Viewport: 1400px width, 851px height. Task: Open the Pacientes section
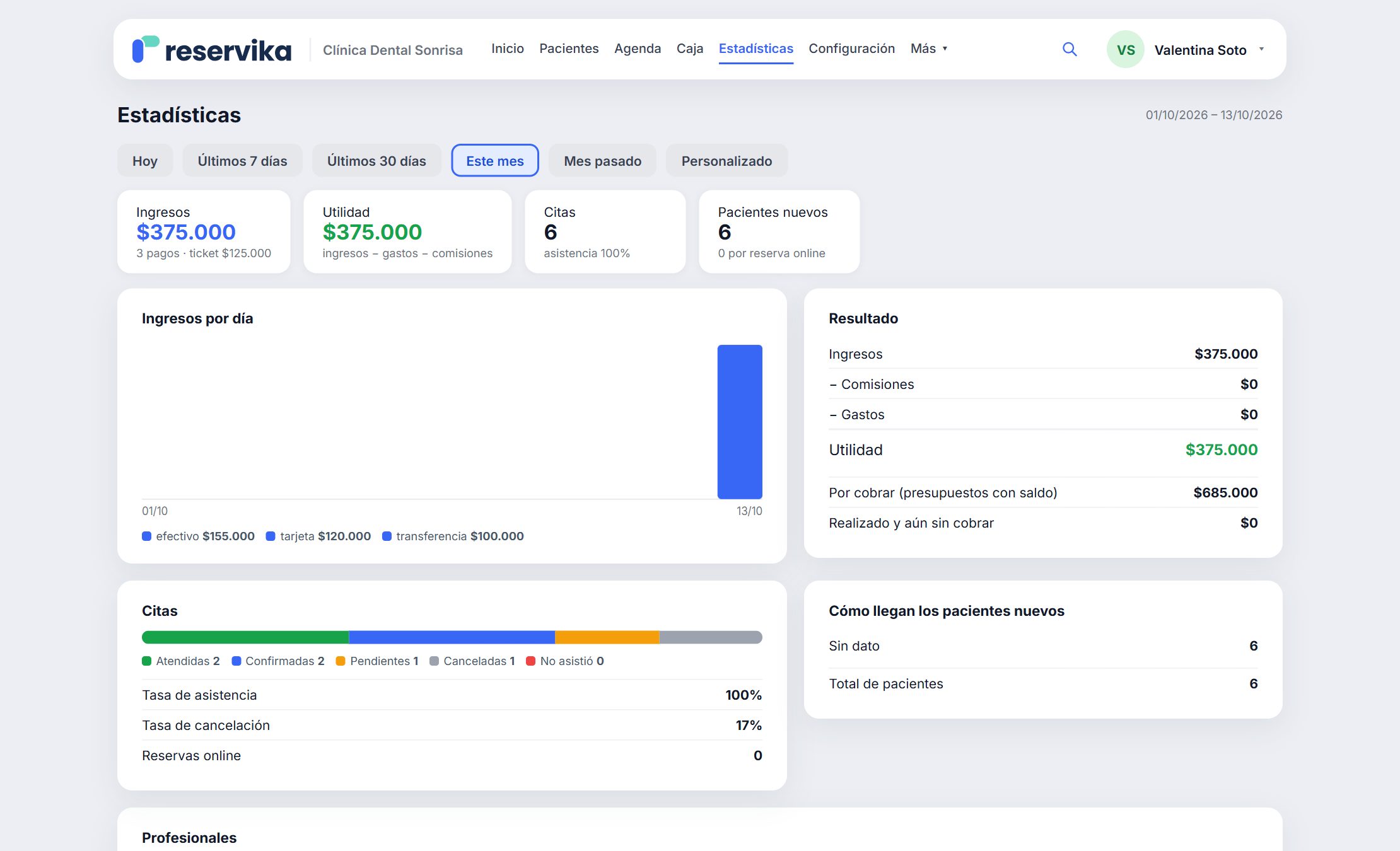click(569, 49)
